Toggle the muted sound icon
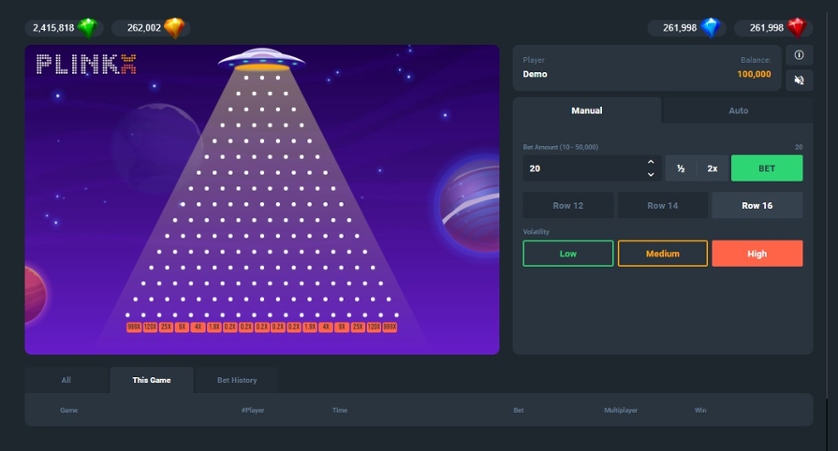 point(799,80)
